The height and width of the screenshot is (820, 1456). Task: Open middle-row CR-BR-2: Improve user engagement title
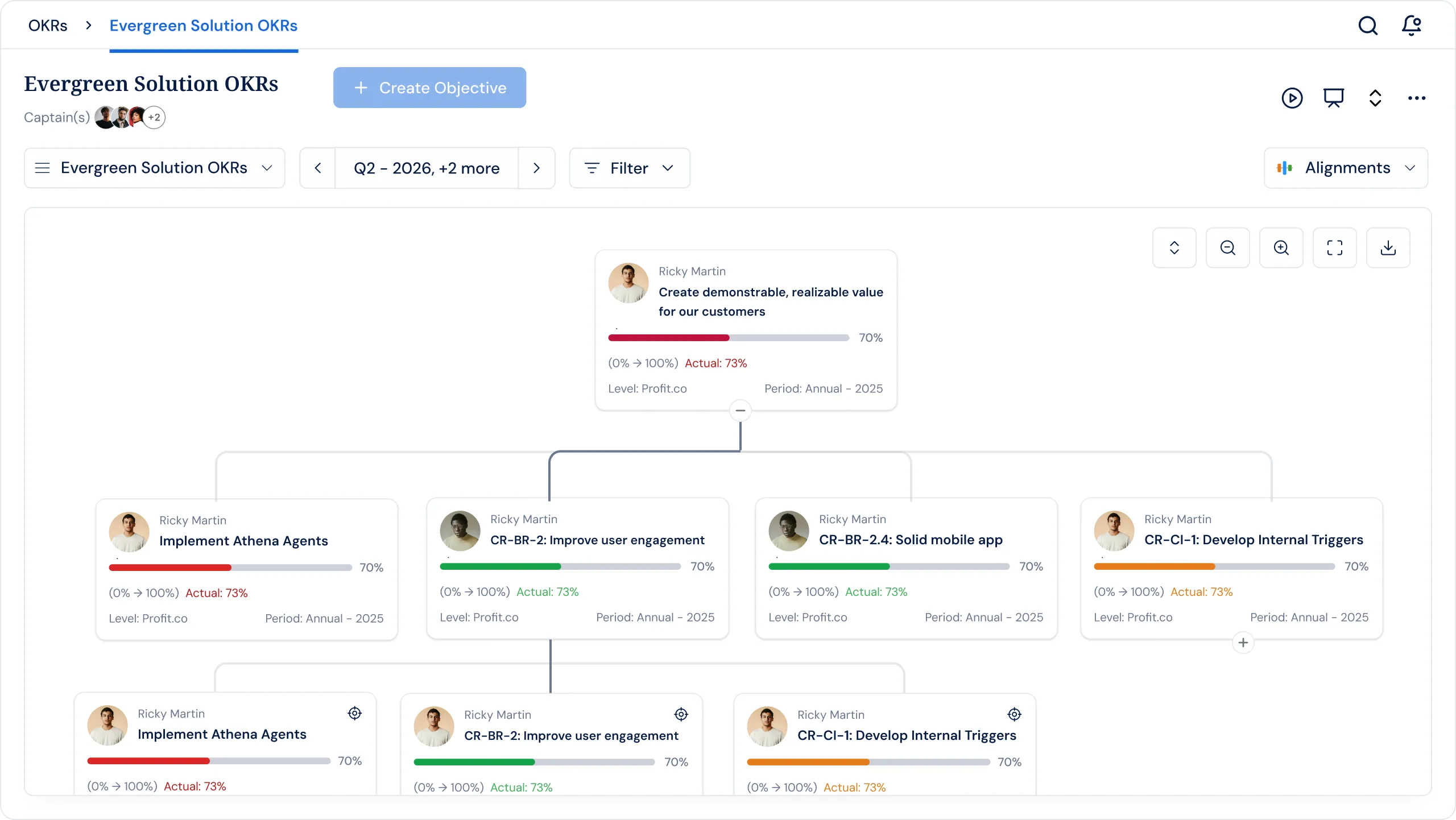pos(597,540)
